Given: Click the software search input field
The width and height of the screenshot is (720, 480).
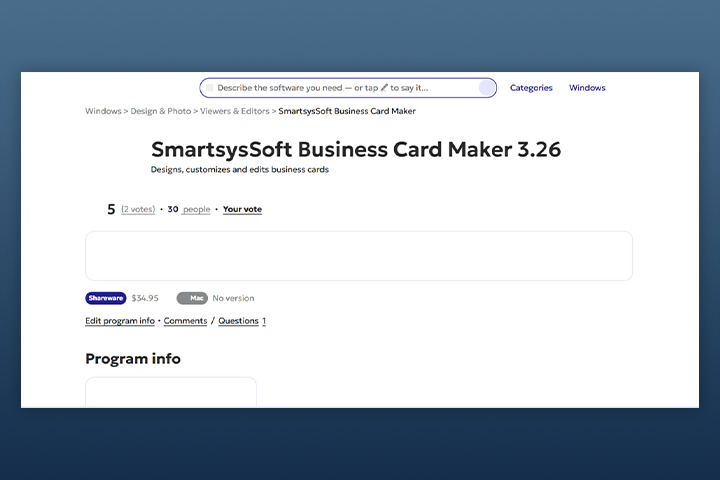Looking at the screenshot, I should pos(348,88).
